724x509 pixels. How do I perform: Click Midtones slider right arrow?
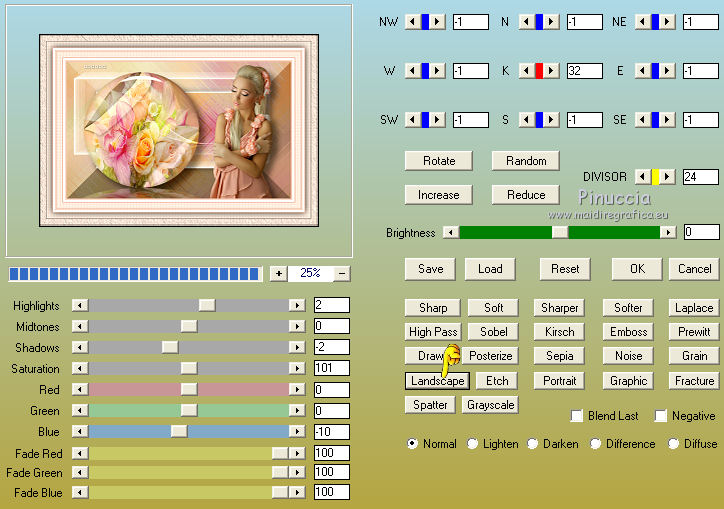[297, 327]
